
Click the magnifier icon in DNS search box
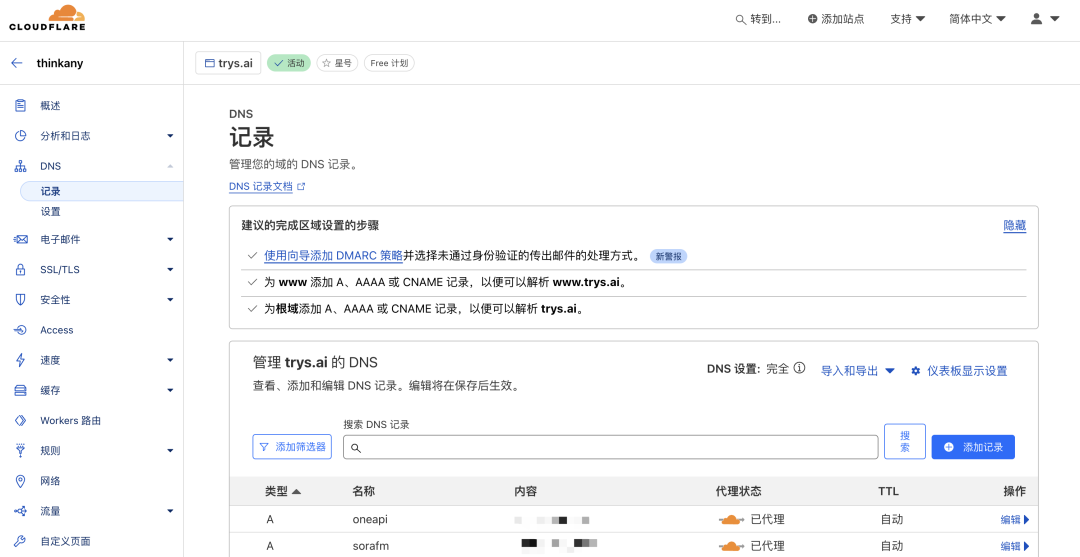point(355,448)
